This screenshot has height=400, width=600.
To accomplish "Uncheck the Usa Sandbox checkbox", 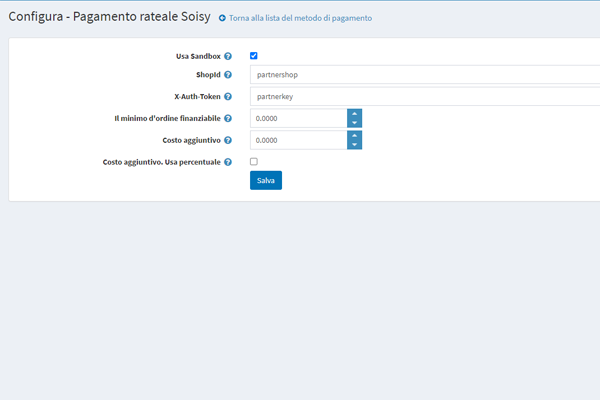I will click(x=254, y=56).
